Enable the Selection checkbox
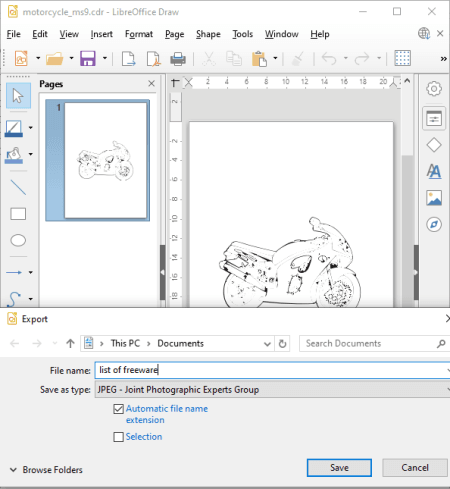 point(118,437)
